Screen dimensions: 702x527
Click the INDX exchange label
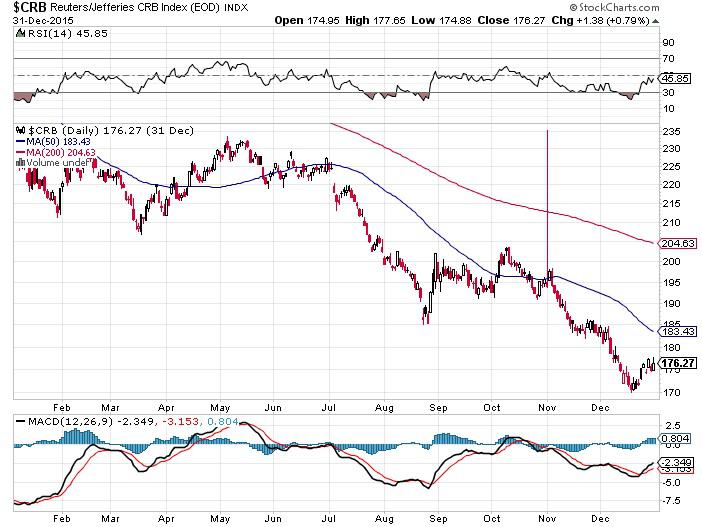click(x=236, y=8)
